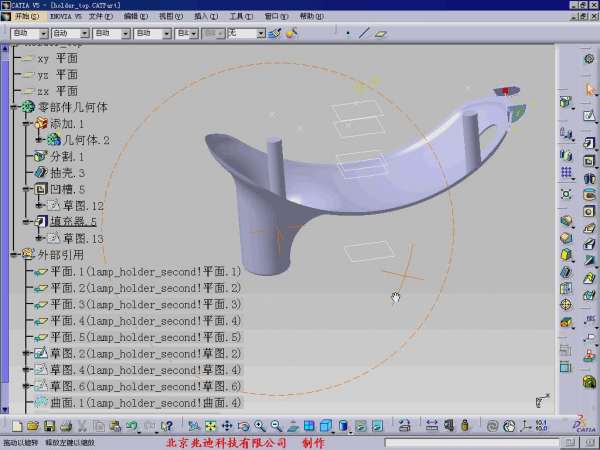Select the Pan view icon
600x450 pixels.
pos(227,426)
